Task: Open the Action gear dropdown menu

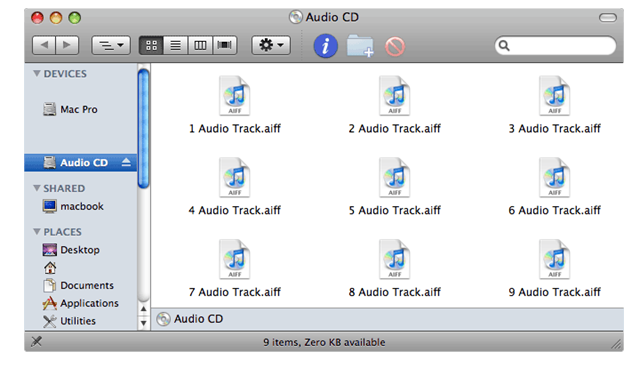Action: click(271, 45)
